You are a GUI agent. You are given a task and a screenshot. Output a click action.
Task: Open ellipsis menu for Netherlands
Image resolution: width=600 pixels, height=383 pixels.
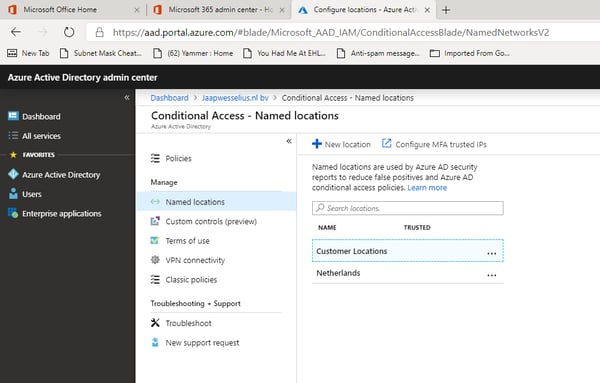click(x=492, y=275)
